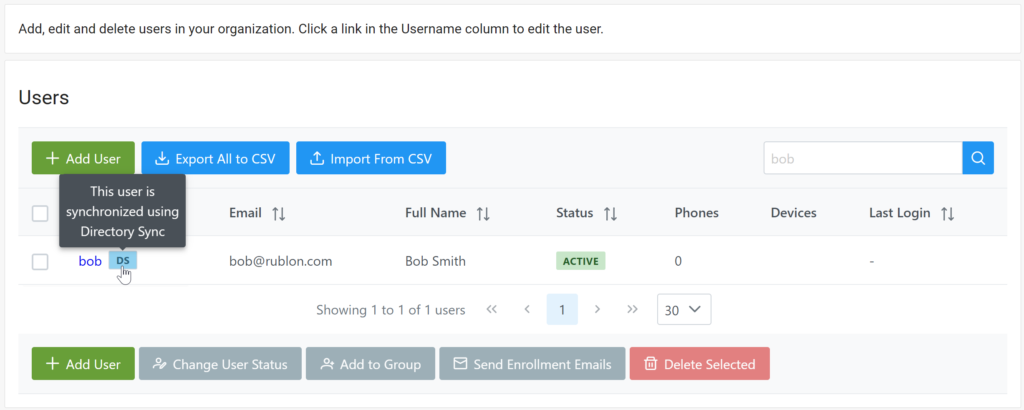Click the magnifier search button
Screen dimensions: 1024x410
[x=978, y=158]
